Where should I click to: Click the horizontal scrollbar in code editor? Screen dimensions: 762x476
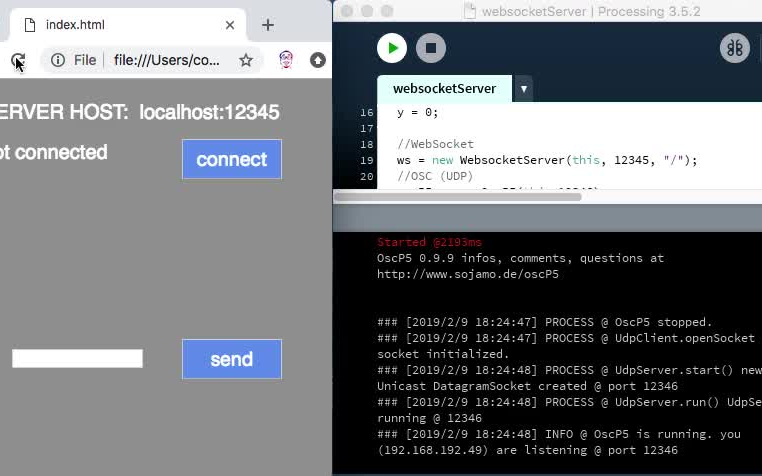click(x=457, y=197)
